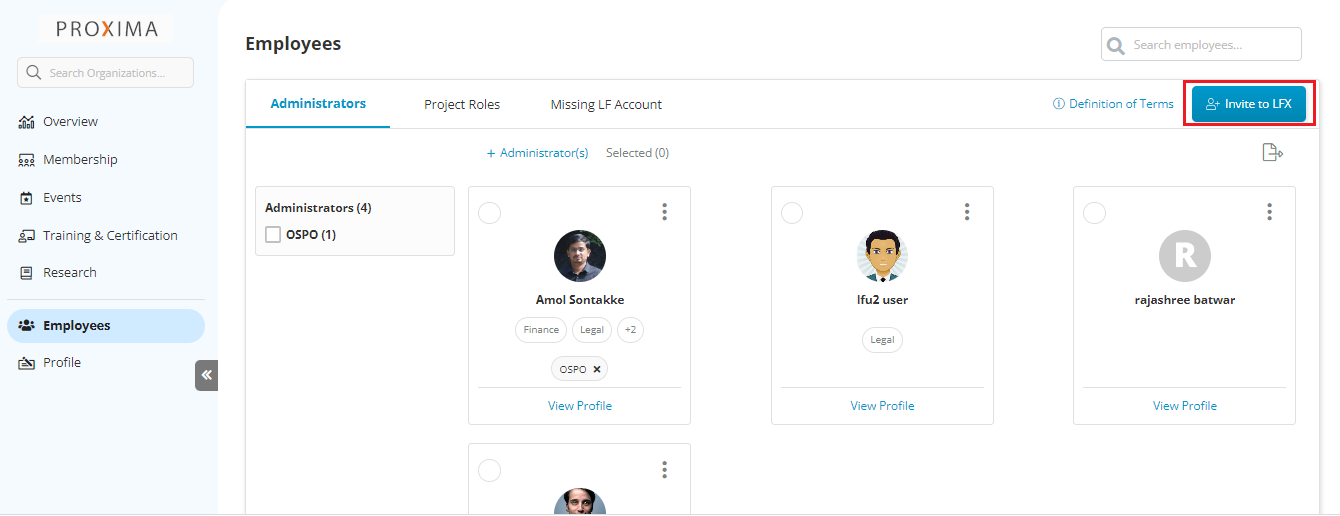The image size is (1340, 516).
Task: Open the View Profile link for lfu2 user
Action: click(x=882, y=406)
